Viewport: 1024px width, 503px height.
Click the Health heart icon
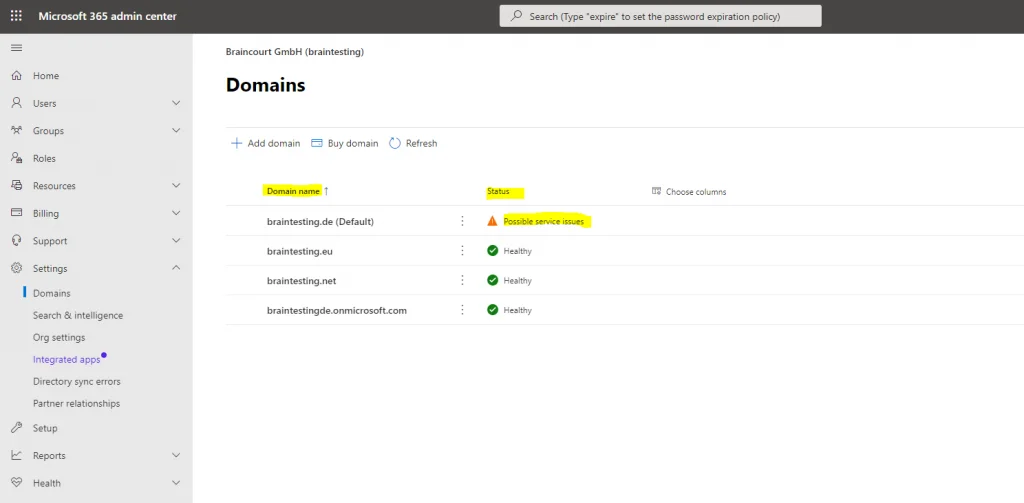coord(17,483)
